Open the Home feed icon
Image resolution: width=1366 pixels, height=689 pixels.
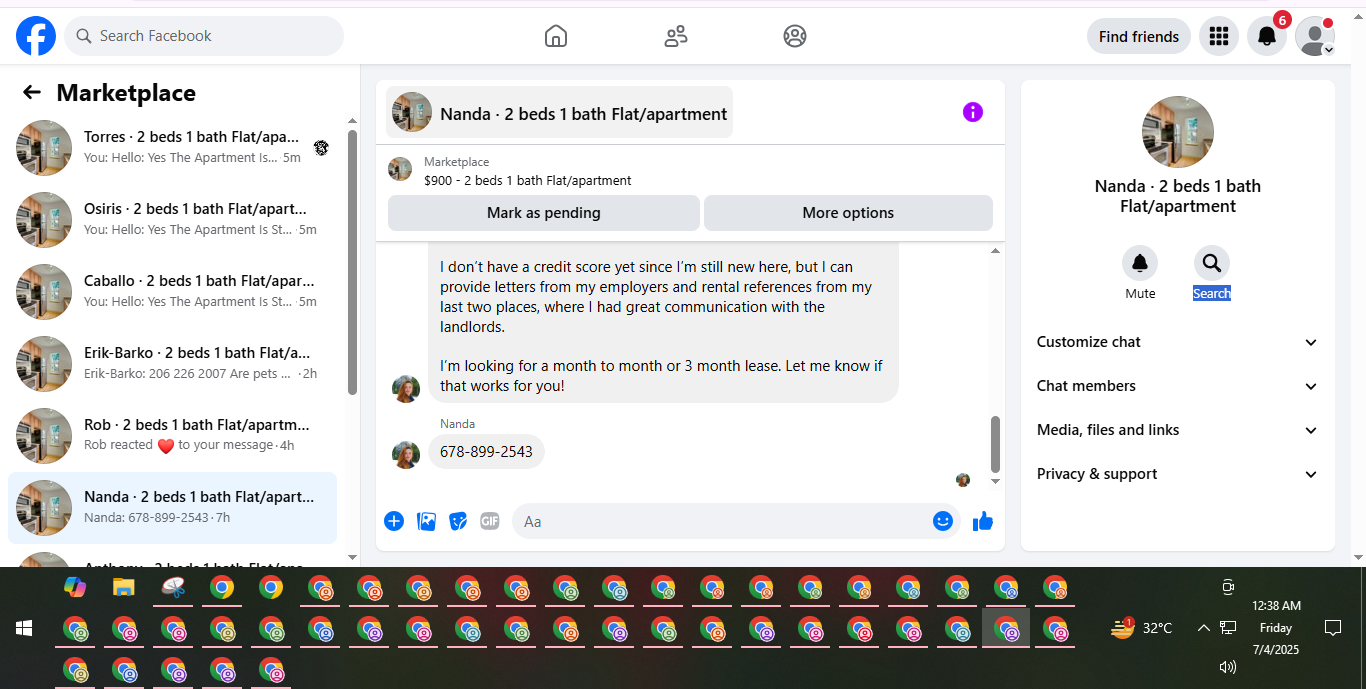pyautogui.click(x=556, y=36)
